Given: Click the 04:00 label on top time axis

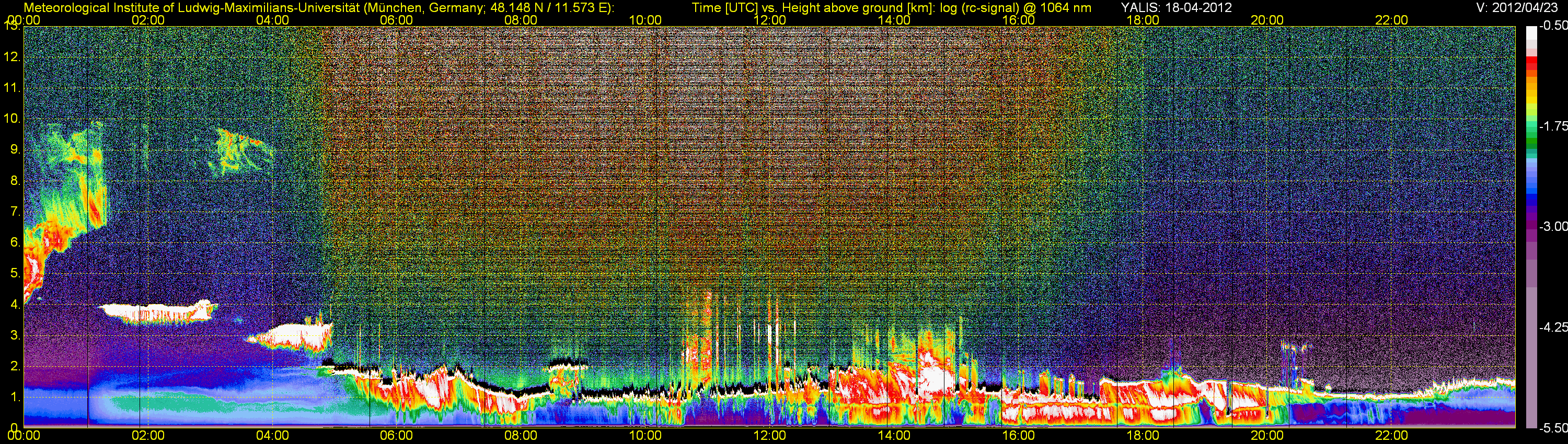Looking at the screenshot, I should 272,20.
